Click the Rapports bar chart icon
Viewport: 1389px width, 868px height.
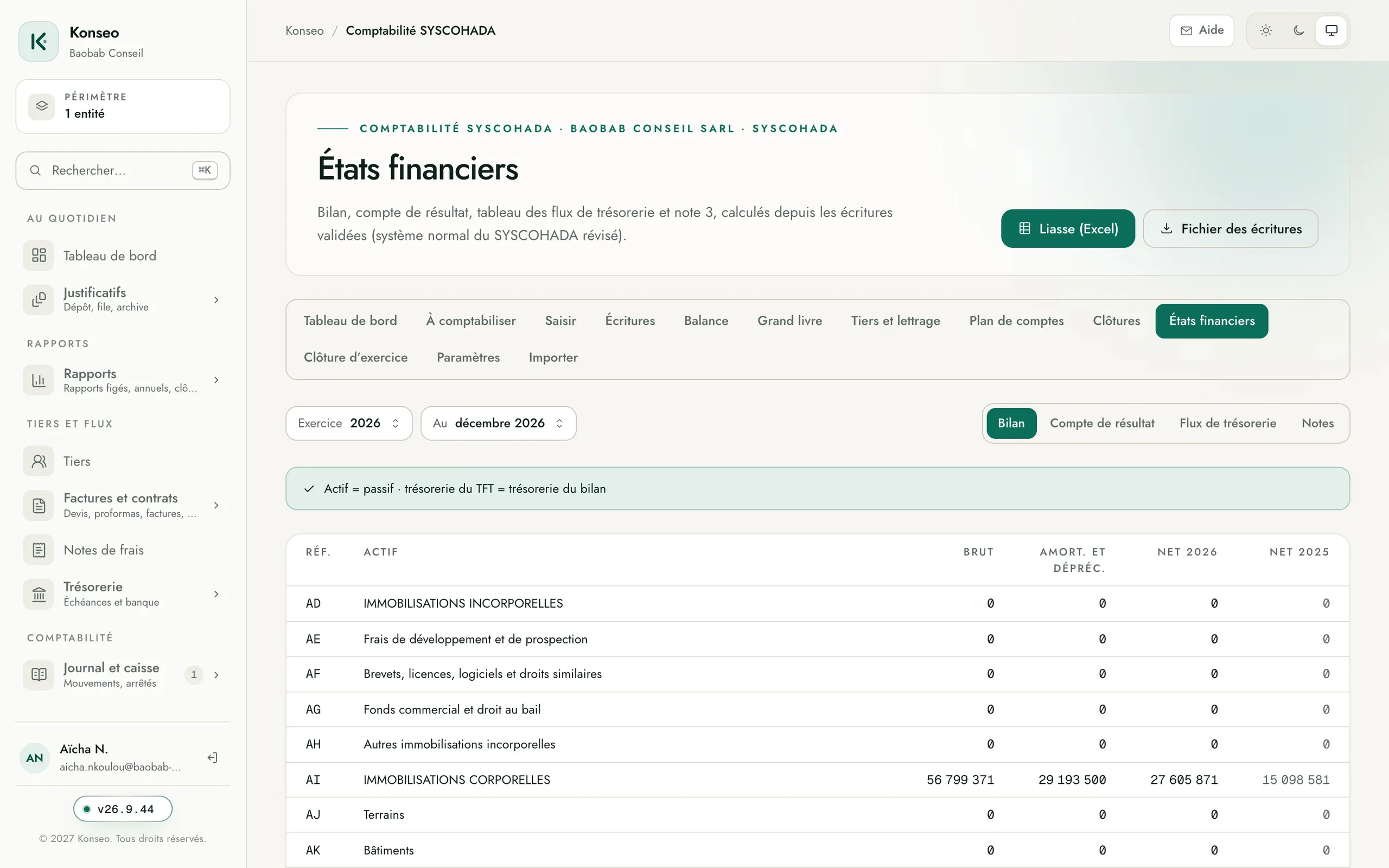coord(39,380)
